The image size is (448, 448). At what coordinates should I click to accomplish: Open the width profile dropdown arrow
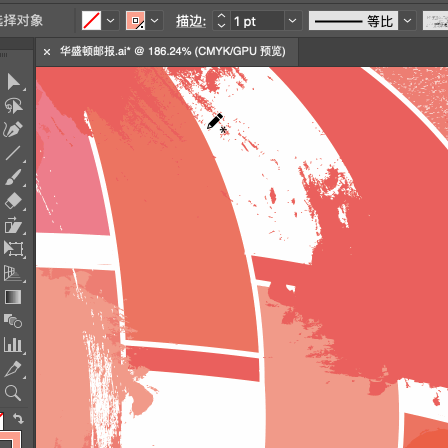(407, 21)
